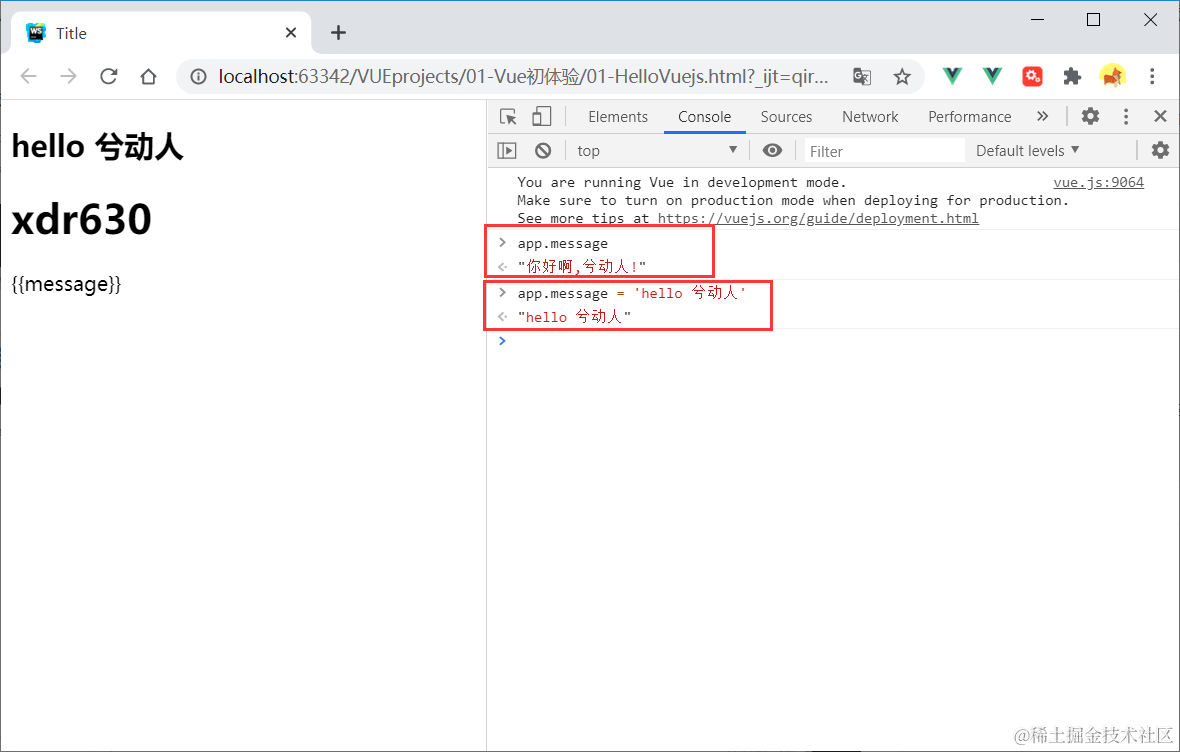Switch to the Network panel
This screenshot has width=1180, height=752.
pos(870,117)
